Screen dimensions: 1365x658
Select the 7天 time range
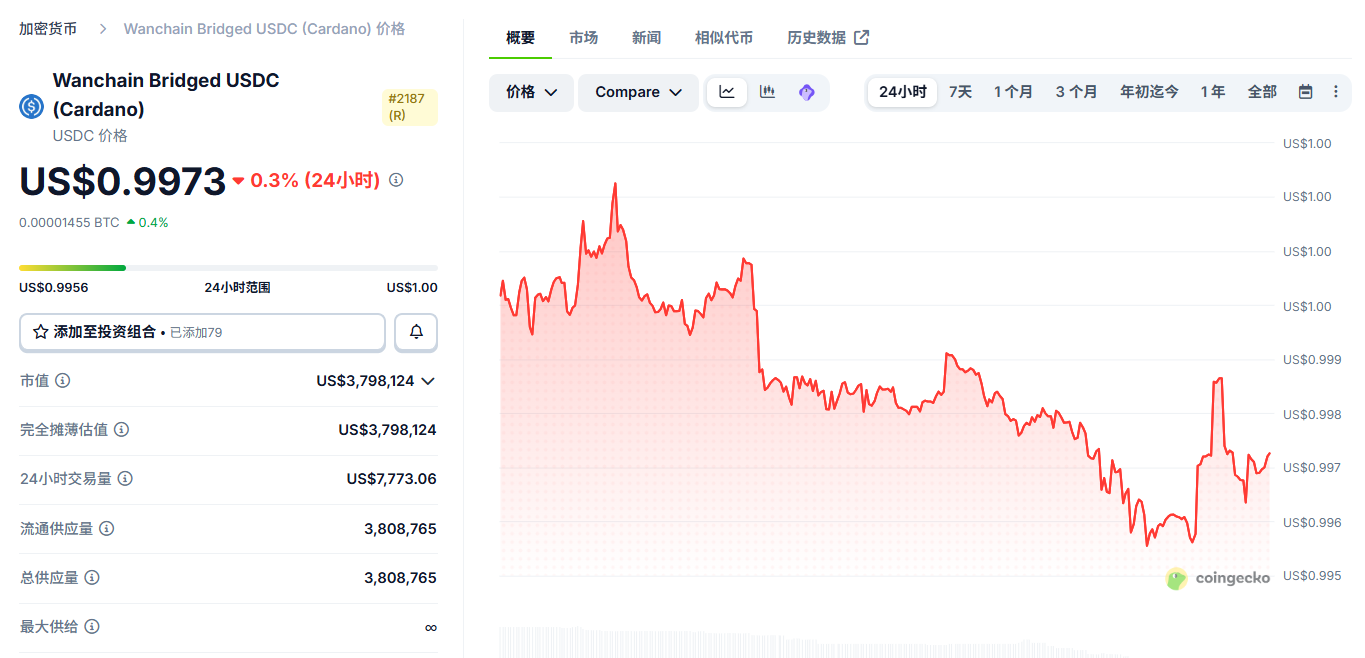tap(960, 92)
